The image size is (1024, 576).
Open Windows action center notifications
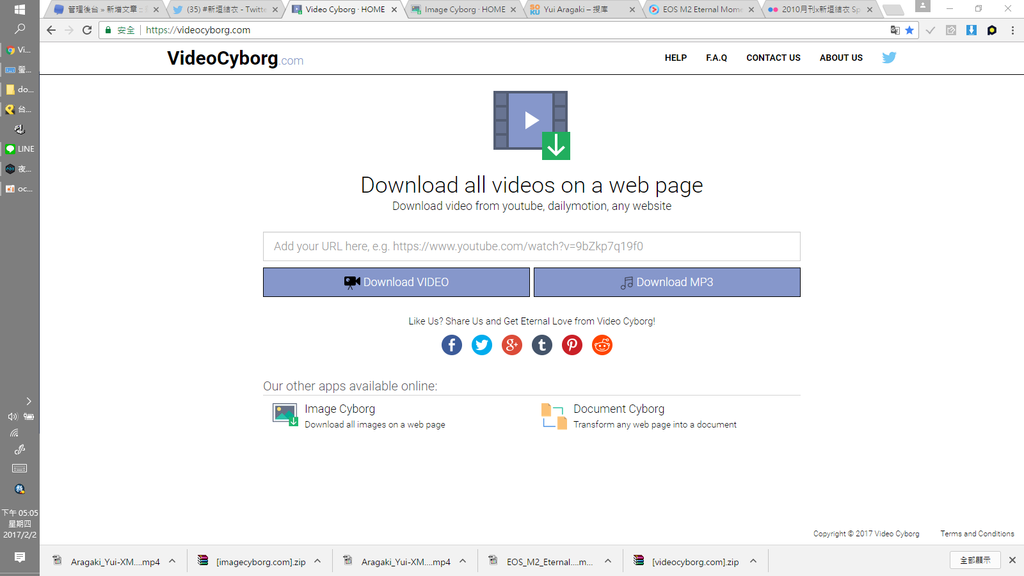click(20, 557)
